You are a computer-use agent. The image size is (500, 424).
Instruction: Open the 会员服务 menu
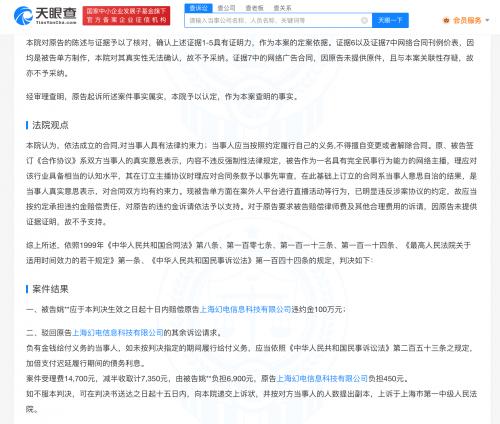(466, 21)
